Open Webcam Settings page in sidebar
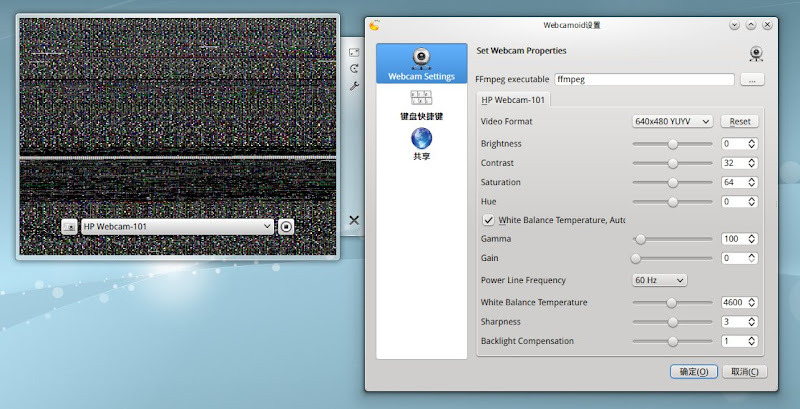Screen dimensions: 800x409 tap(421, 63)
